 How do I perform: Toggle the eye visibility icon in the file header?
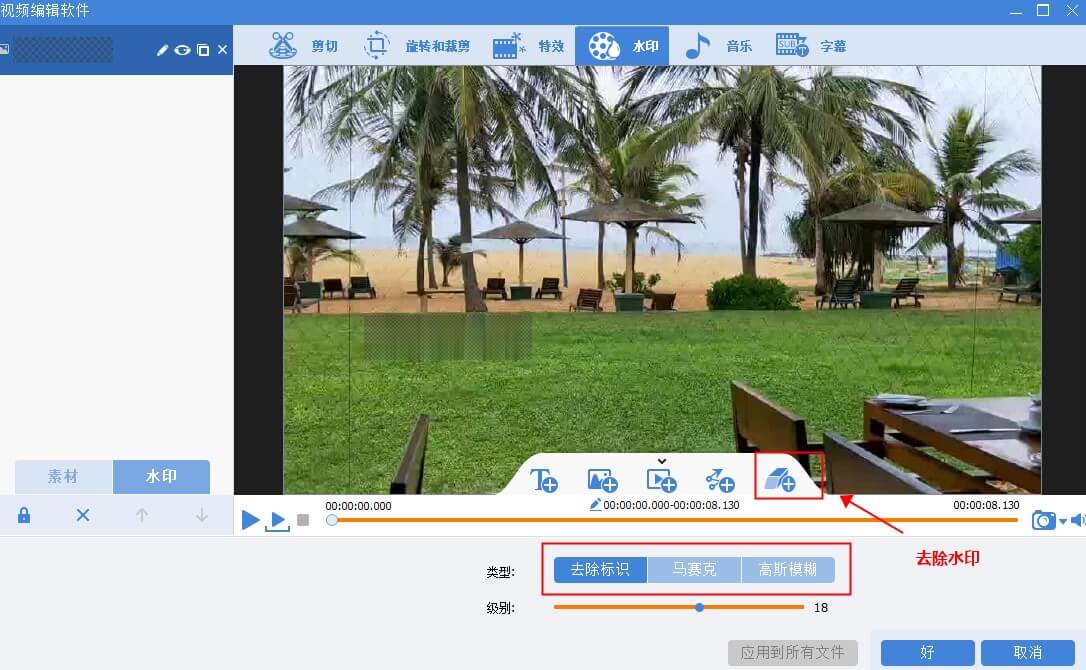point(182,50)
